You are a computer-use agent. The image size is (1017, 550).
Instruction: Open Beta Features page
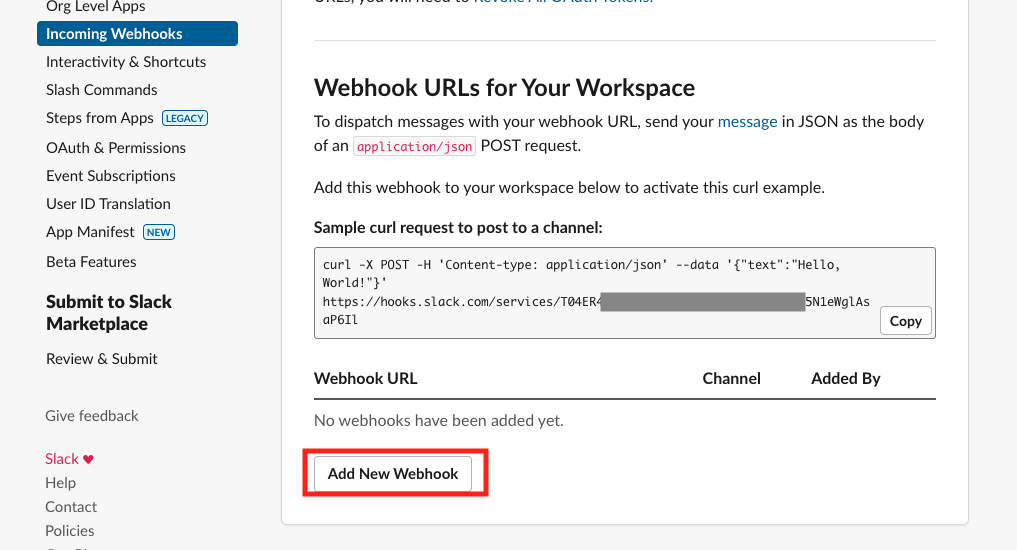click(x=91, y=262)
